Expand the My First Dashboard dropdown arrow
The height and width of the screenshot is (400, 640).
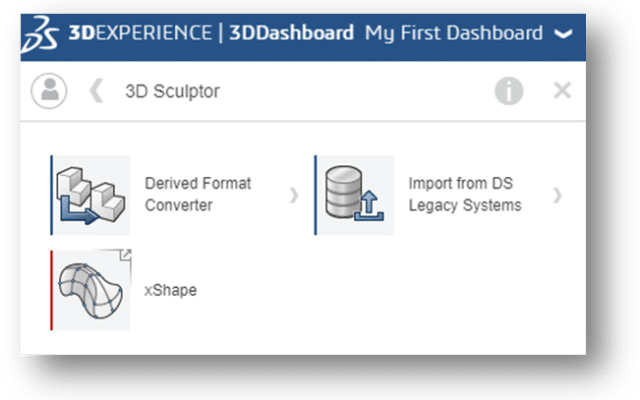pyautogui.click(x=563, y=34)
